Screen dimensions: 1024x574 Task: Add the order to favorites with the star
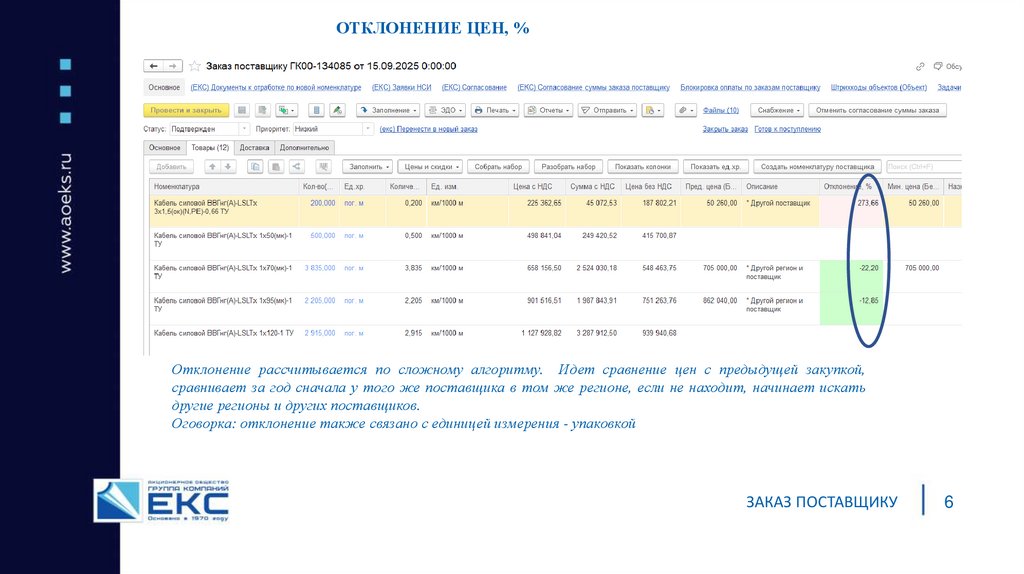[195, 66]
